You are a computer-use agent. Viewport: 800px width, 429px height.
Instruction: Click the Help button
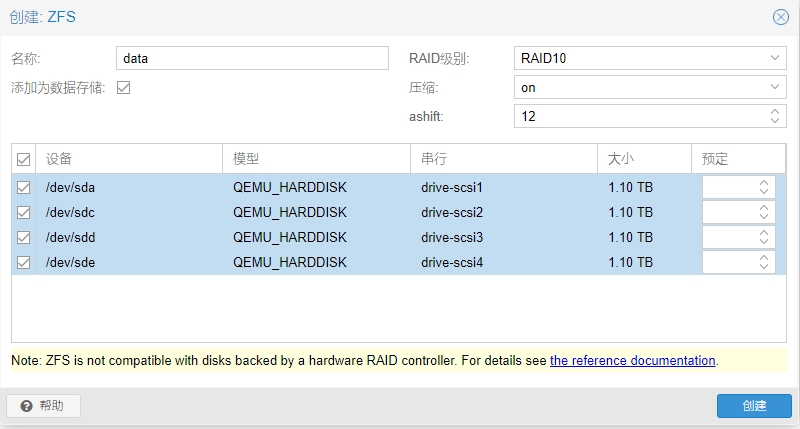43,406
